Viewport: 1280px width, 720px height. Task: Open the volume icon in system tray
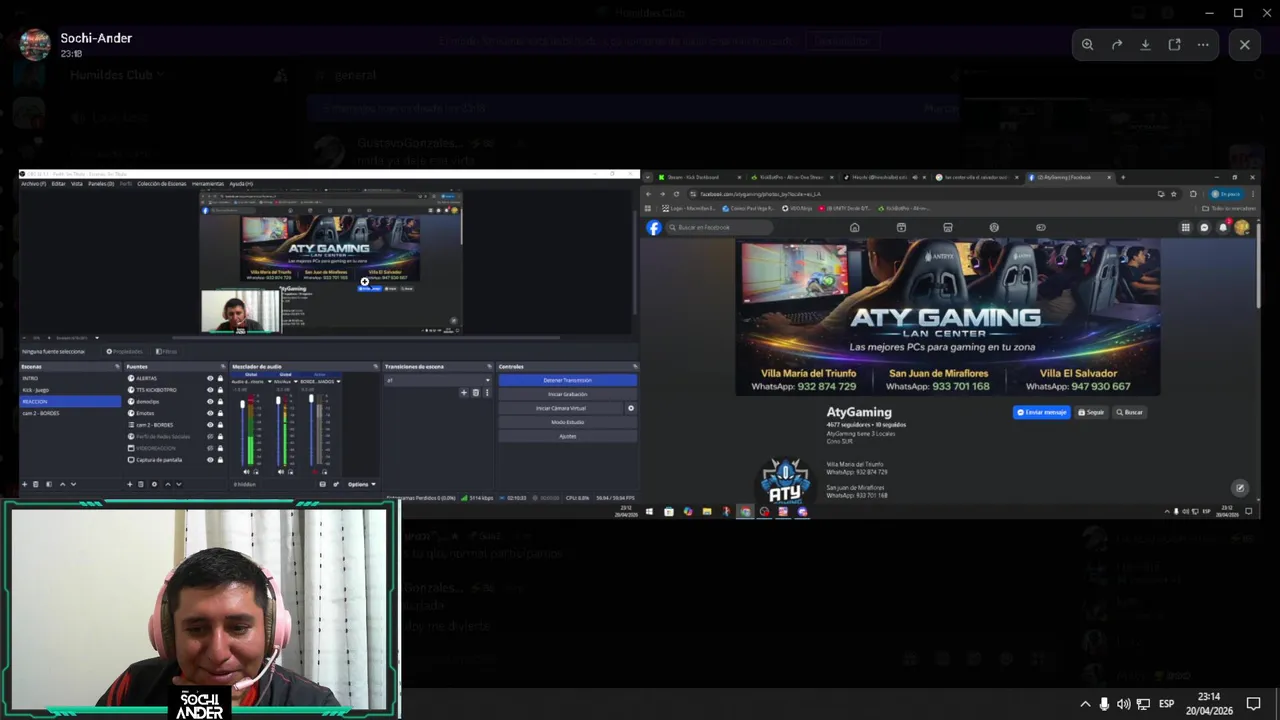click(x=1123, y=704)
